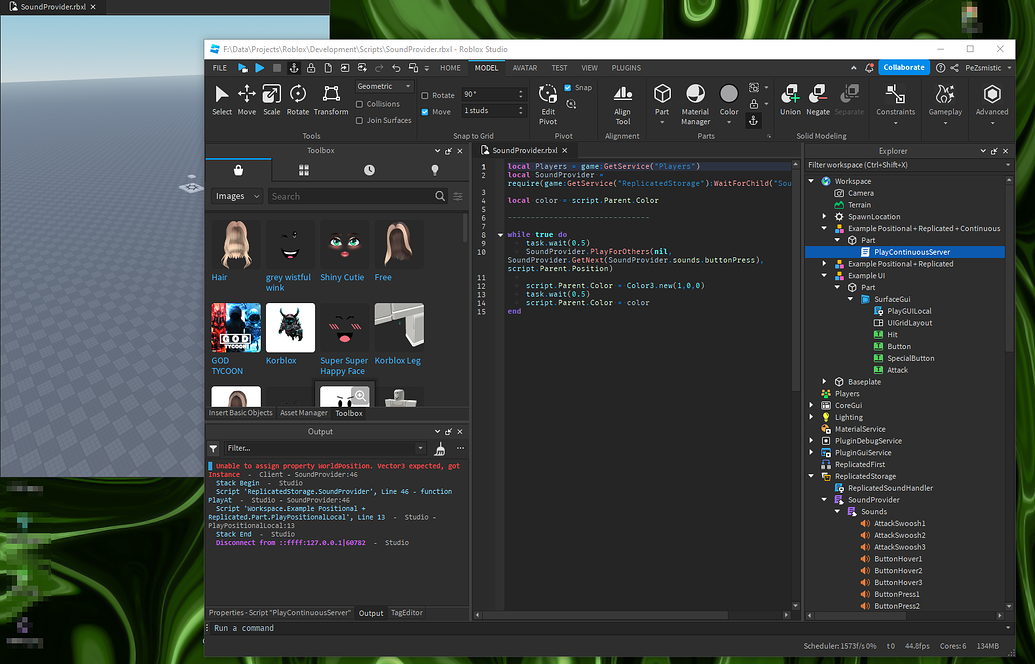The width and height of the screenshot is (1035, 664).
Task: Open the Toolbox Inventory grid tab
Action: 304,170
